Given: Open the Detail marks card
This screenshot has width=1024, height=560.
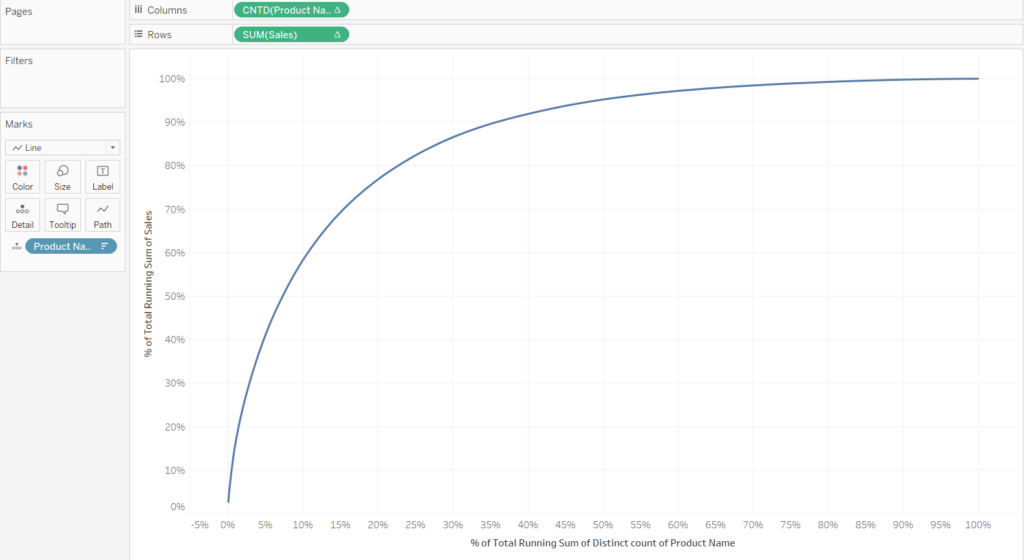Looking at the screenshot, I should pyautogui.click(x=22, y=215).
